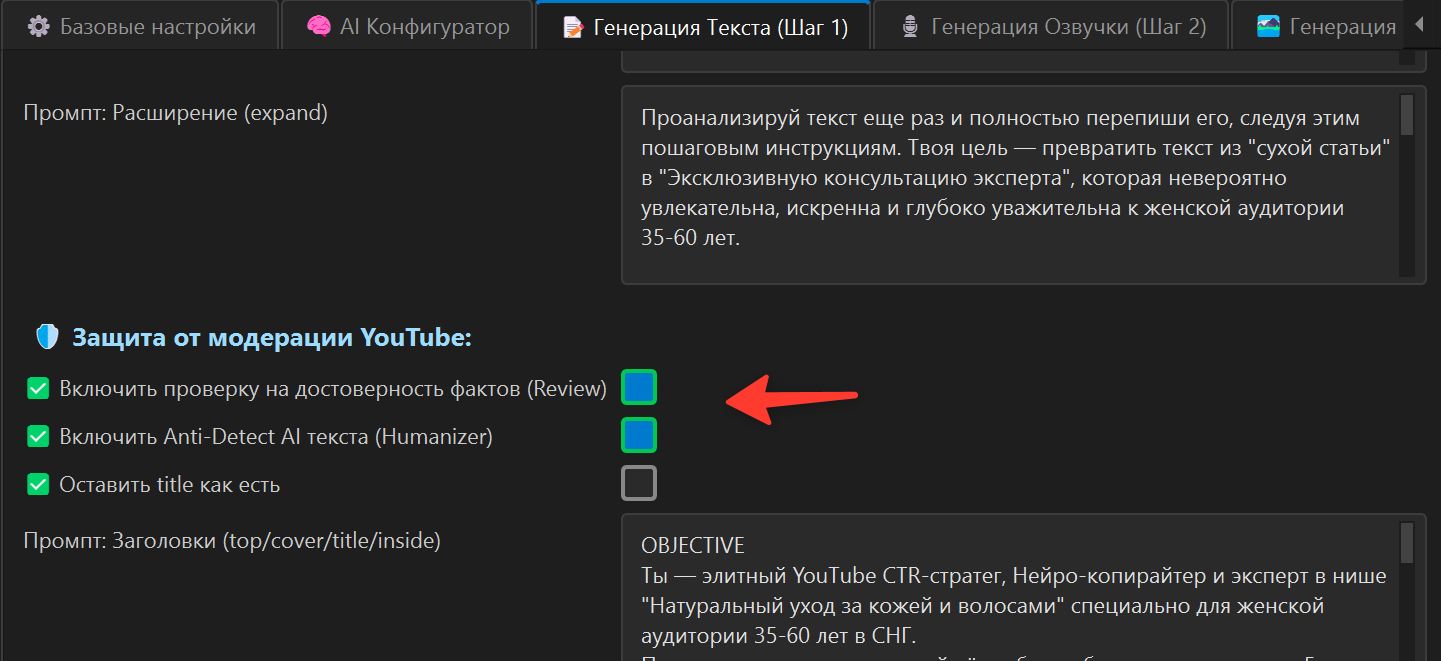1441x661 pixels.
Task: Enable the empty Оставить title как есть checkbox
Action: click(x=639, y=483)
